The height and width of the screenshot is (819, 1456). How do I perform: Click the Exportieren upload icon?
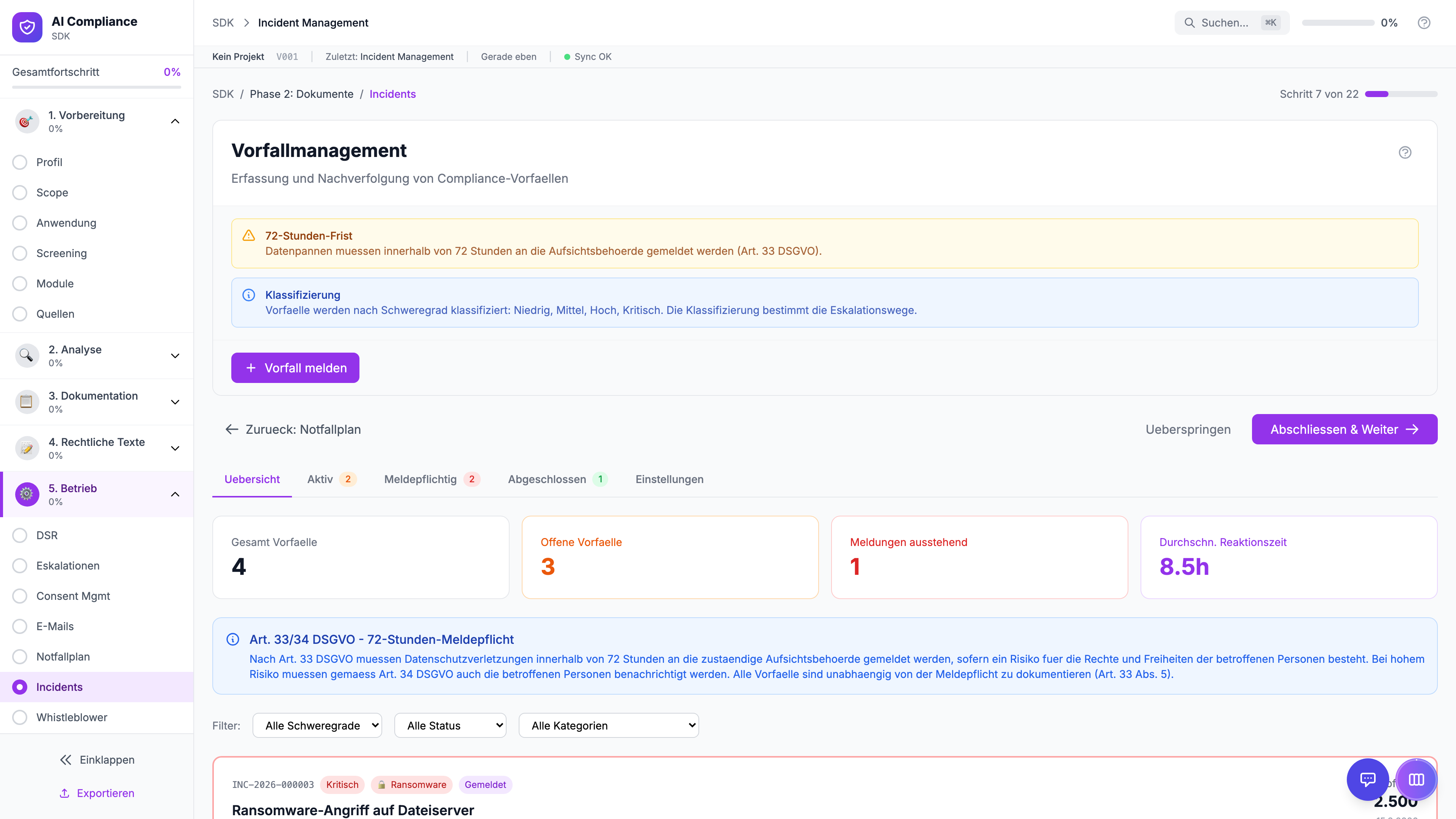coord(64,793)
